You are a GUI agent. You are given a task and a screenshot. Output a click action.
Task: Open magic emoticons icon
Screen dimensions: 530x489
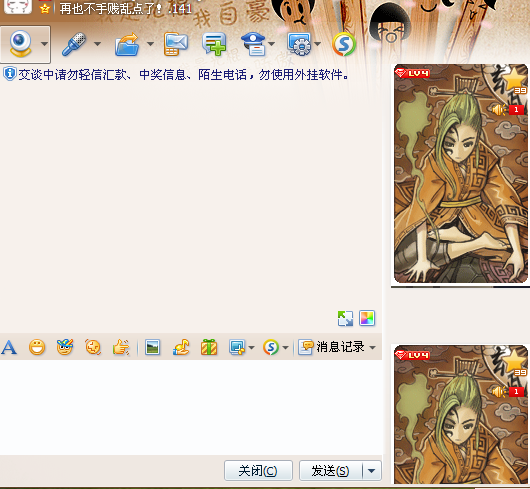pyautogui.click(x=65, y=347)
